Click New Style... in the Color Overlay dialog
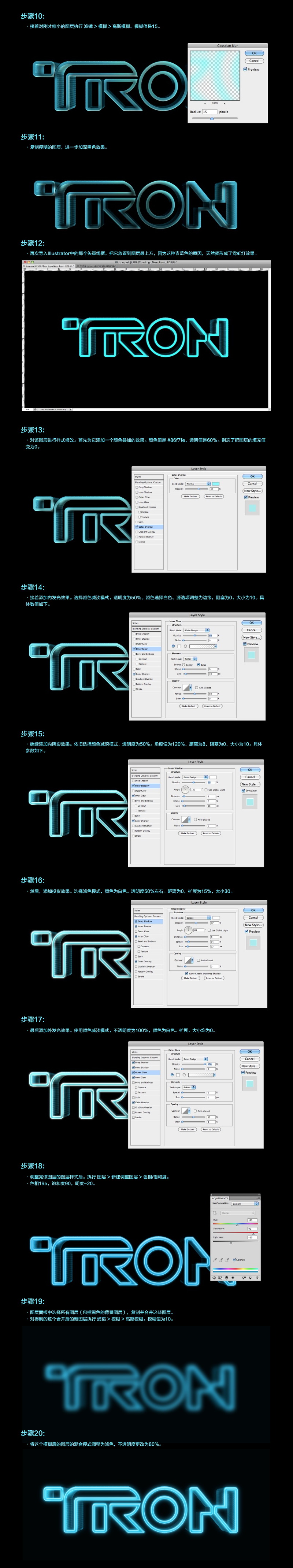 (253, 491)
